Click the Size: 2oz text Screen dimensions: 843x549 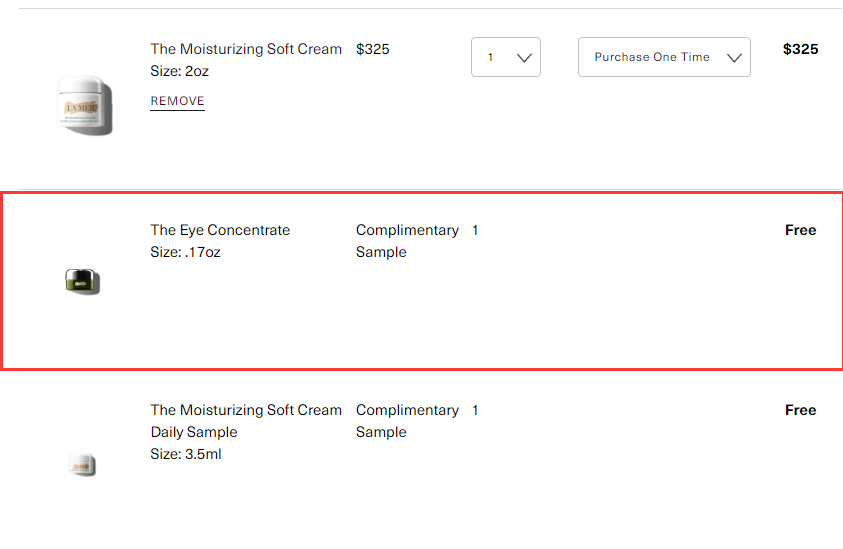180,71
